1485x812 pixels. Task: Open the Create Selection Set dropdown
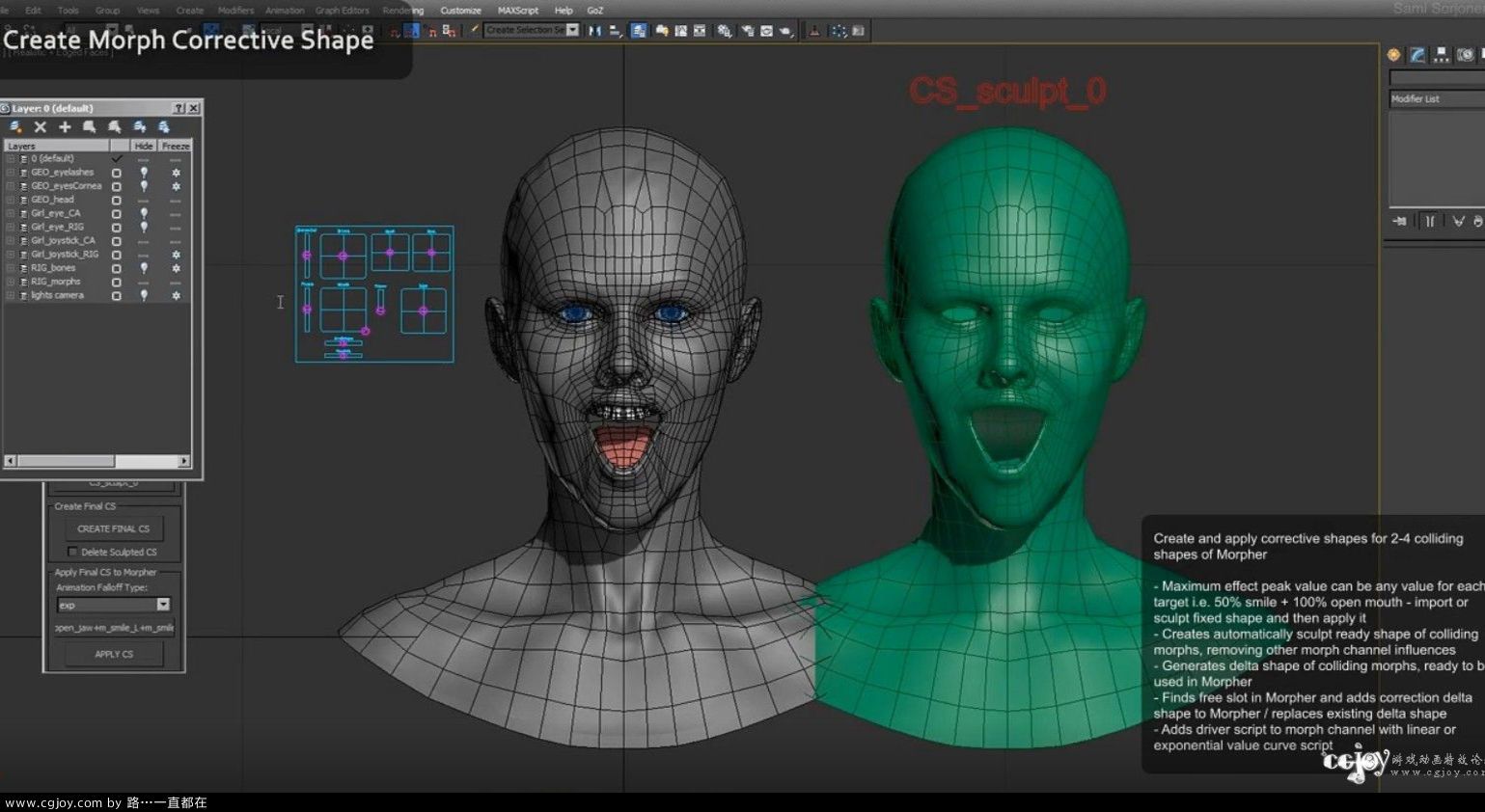point(572,31)
